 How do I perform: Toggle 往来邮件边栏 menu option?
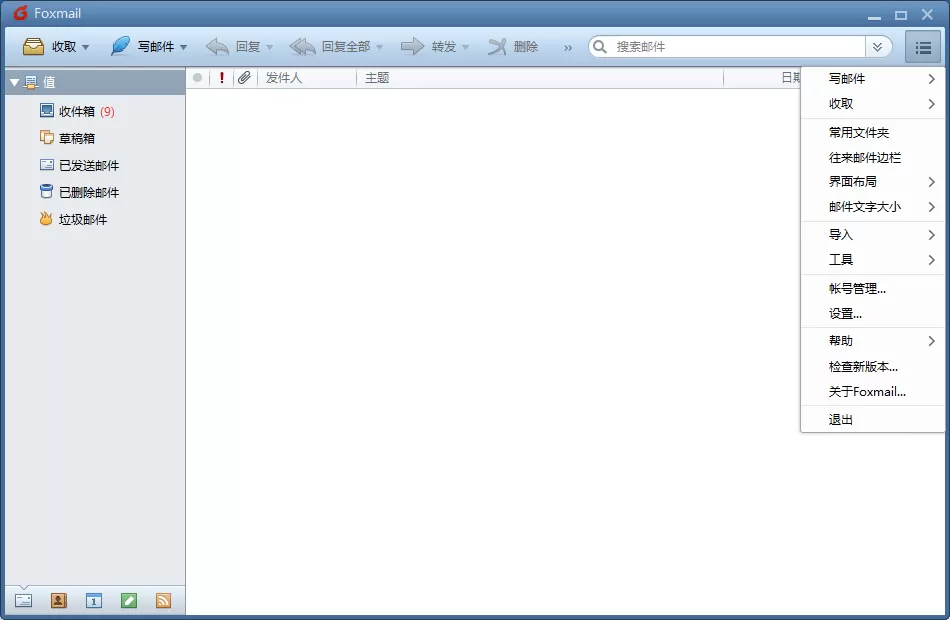[x=872, y=158]
